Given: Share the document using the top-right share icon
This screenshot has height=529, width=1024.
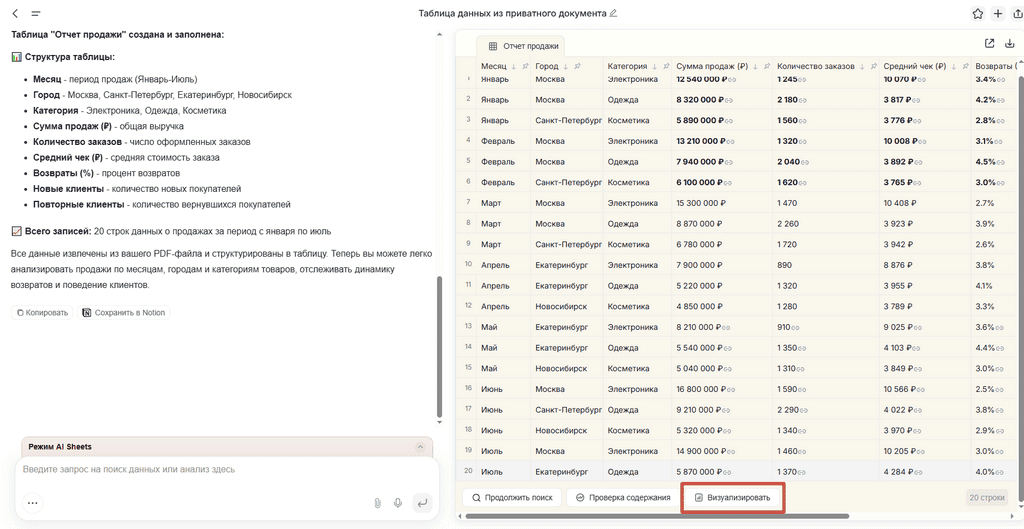Looking at the screenshot, I should [1017, 14].
